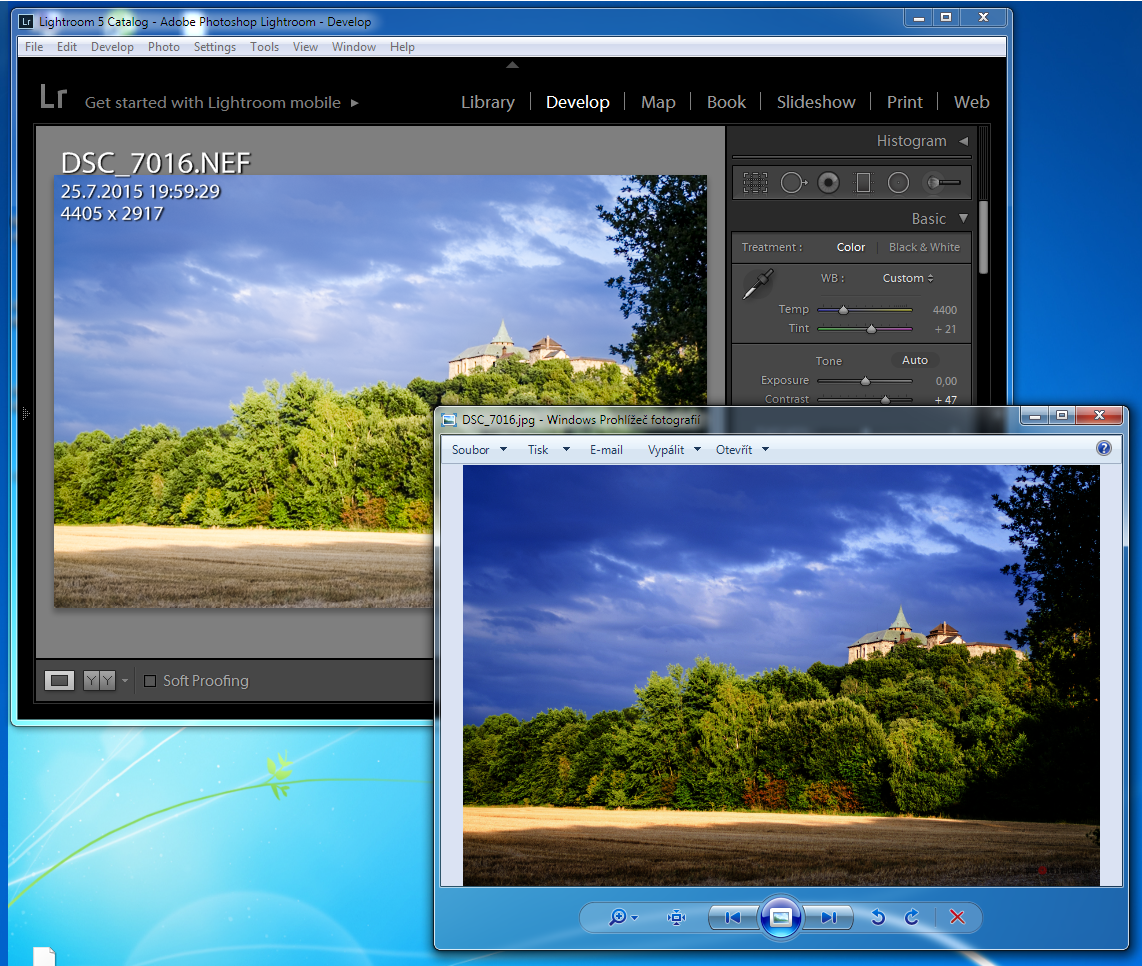The width and height of the screenshot is (1142, 966).
Task: Enable the Soft Proofing checkbox
Action: point(150,681)
